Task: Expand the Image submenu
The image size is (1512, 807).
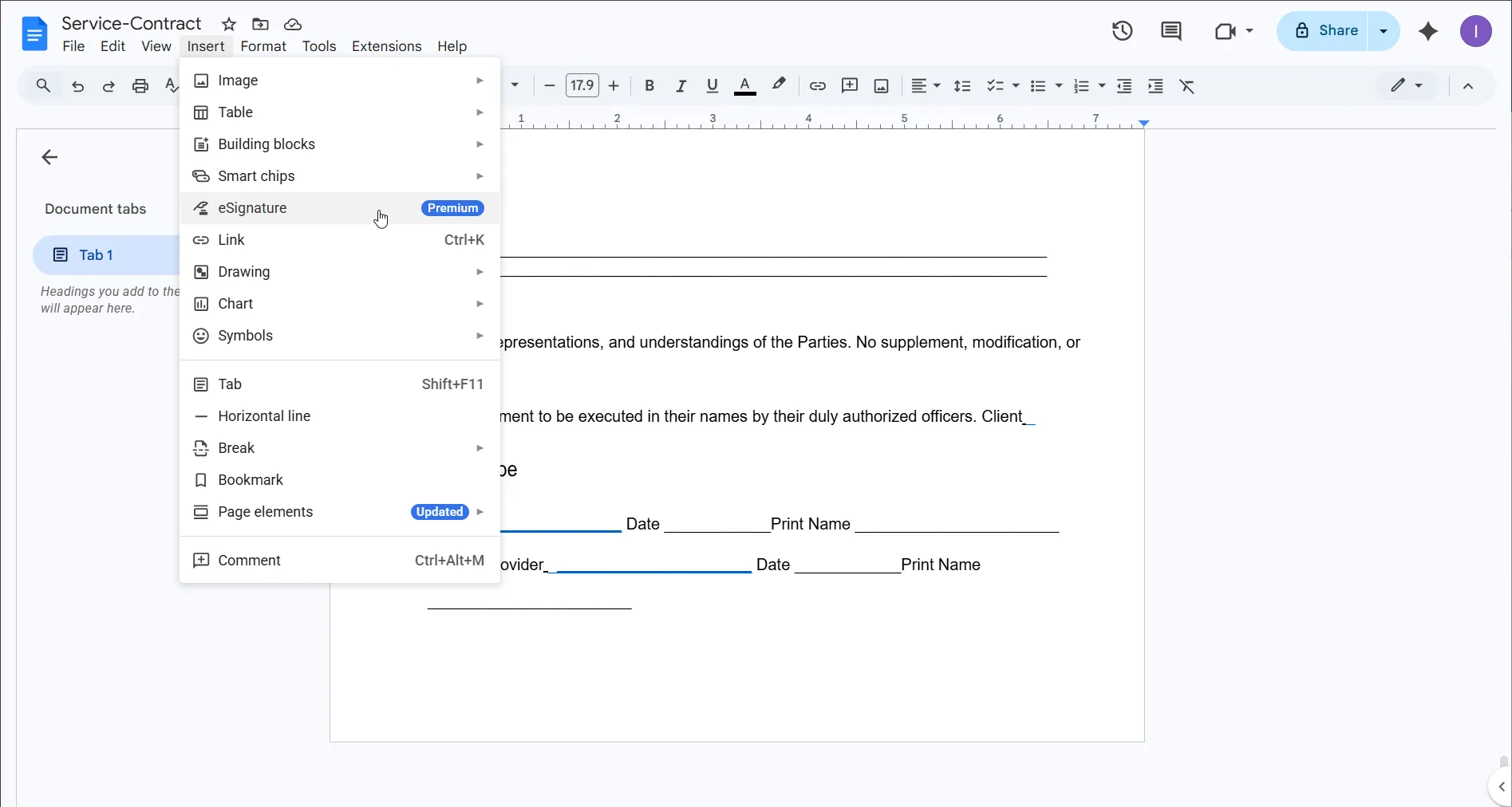Action: (x=340, y=81)
